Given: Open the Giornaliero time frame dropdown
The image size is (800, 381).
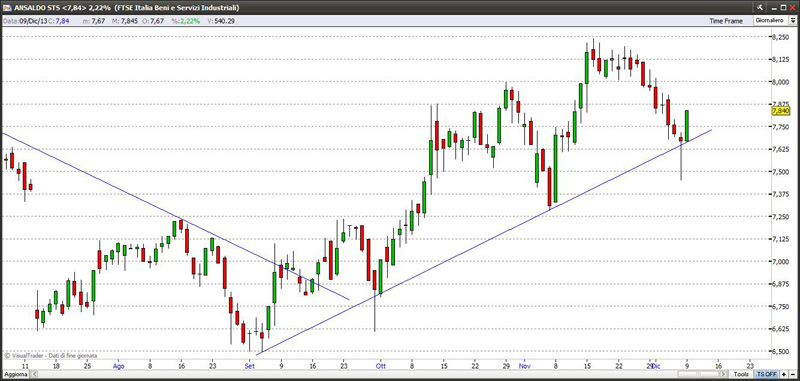Looking at the screenshot, I should (792, 20).
